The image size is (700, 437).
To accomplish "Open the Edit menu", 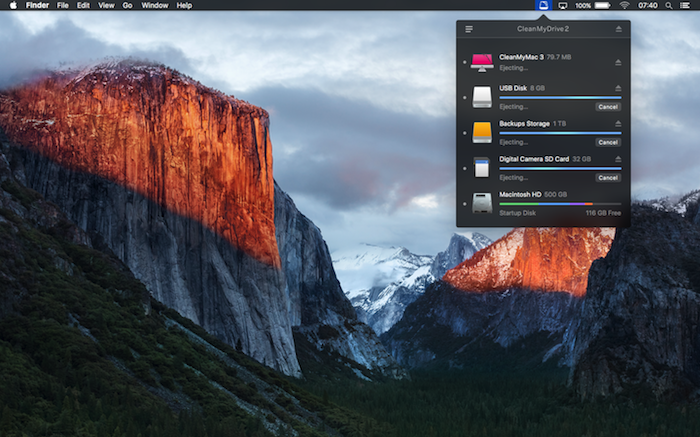I will point(83,5).
